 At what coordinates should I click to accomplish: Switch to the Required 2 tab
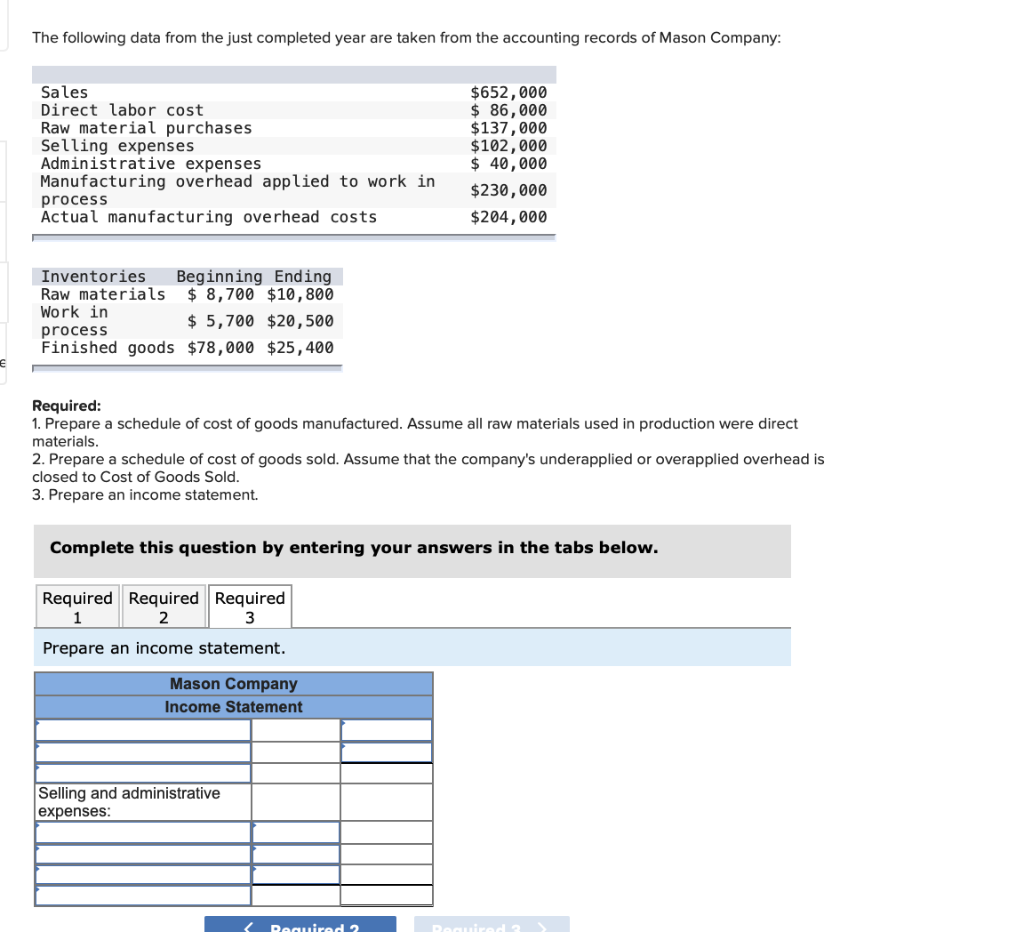click(164, 607)
